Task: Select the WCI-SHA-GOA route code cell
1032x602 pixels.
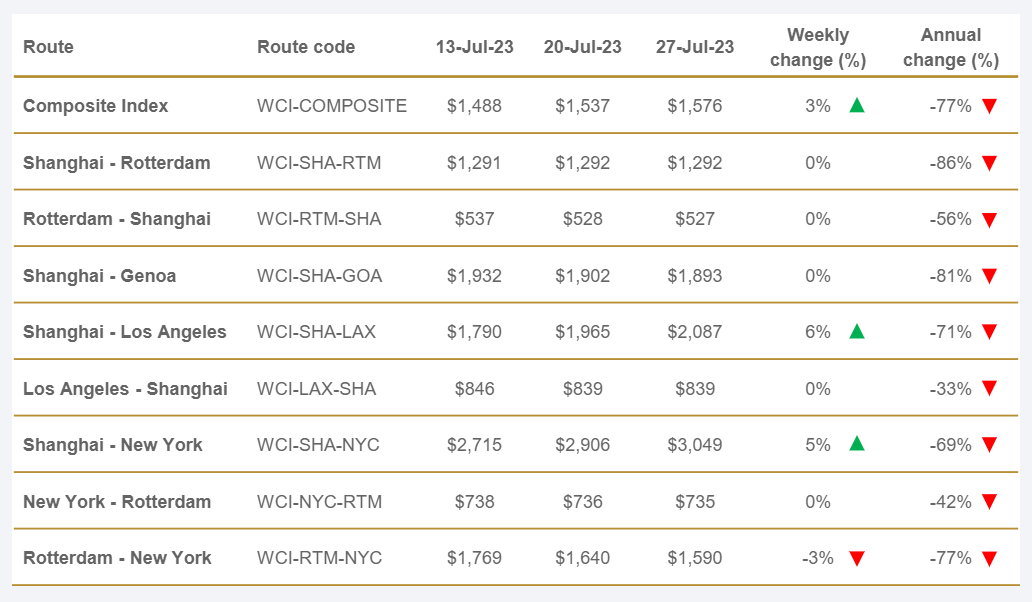Action: 319,275
